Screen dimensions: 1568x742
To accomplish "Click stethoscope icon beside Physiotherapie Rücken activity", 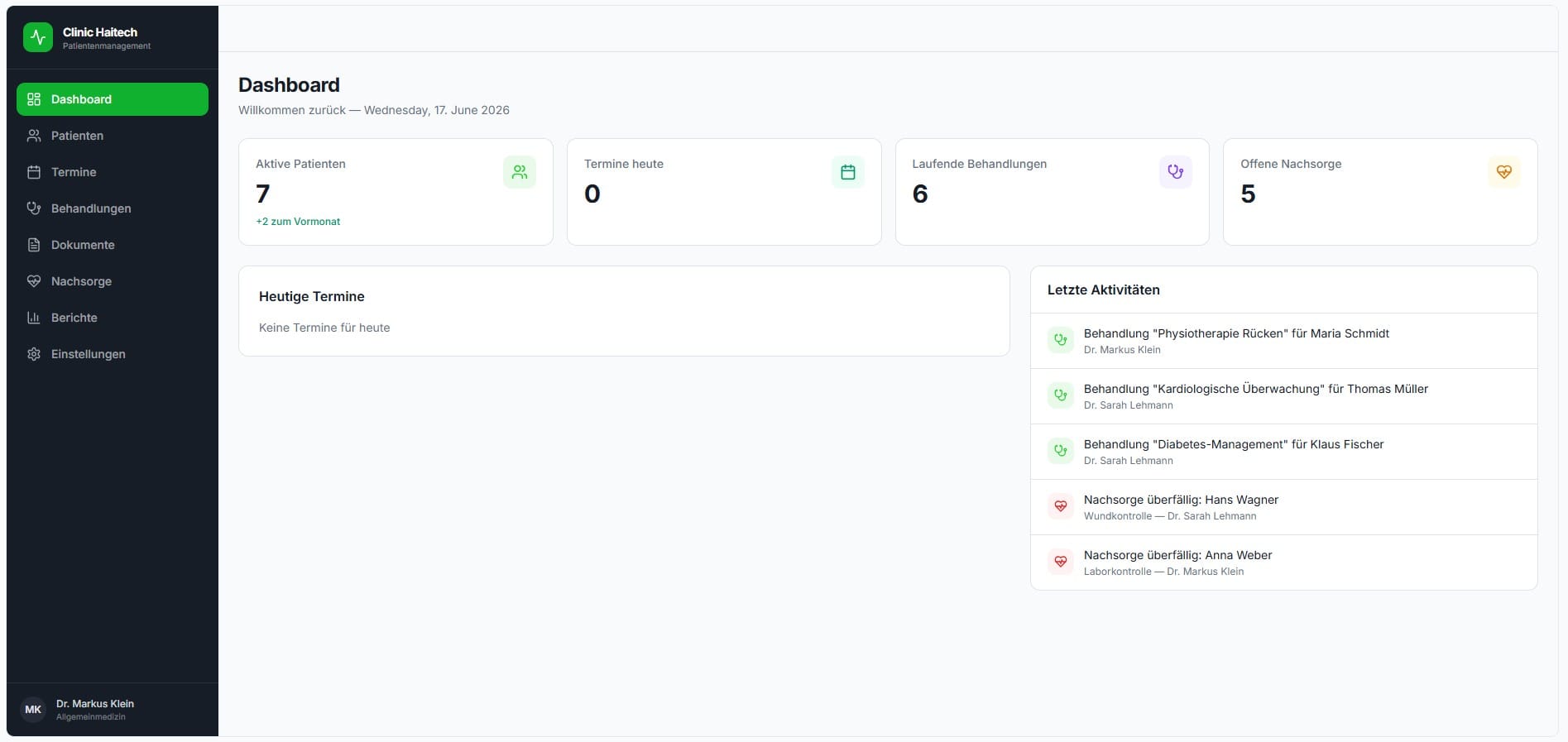I will point(1061,340).
